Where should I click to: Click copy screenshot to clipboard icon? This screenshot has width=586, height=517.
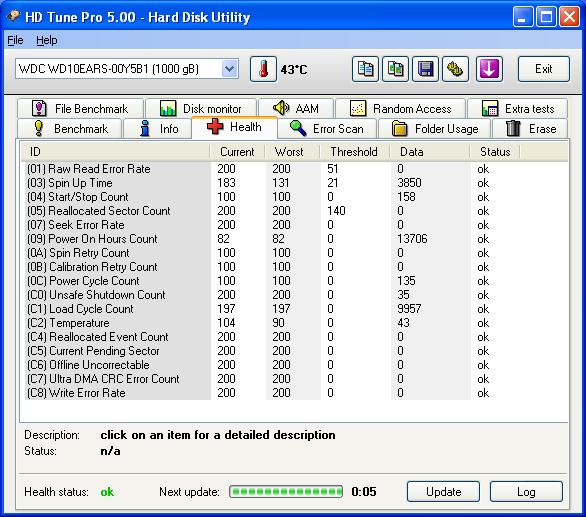pos(395,69)
